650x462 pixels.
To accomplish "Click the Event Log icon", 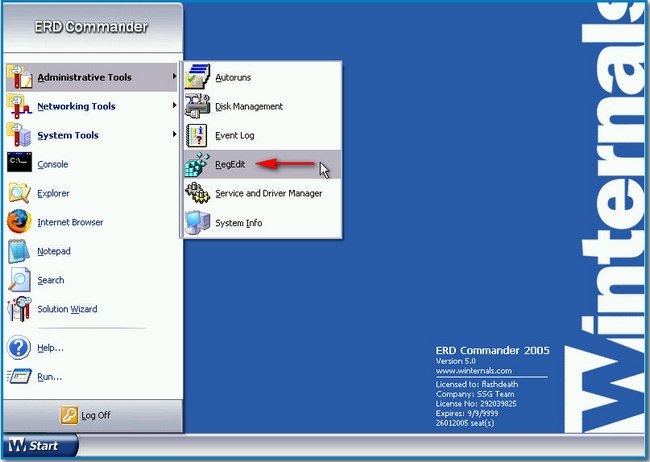I will pos(197,136).
